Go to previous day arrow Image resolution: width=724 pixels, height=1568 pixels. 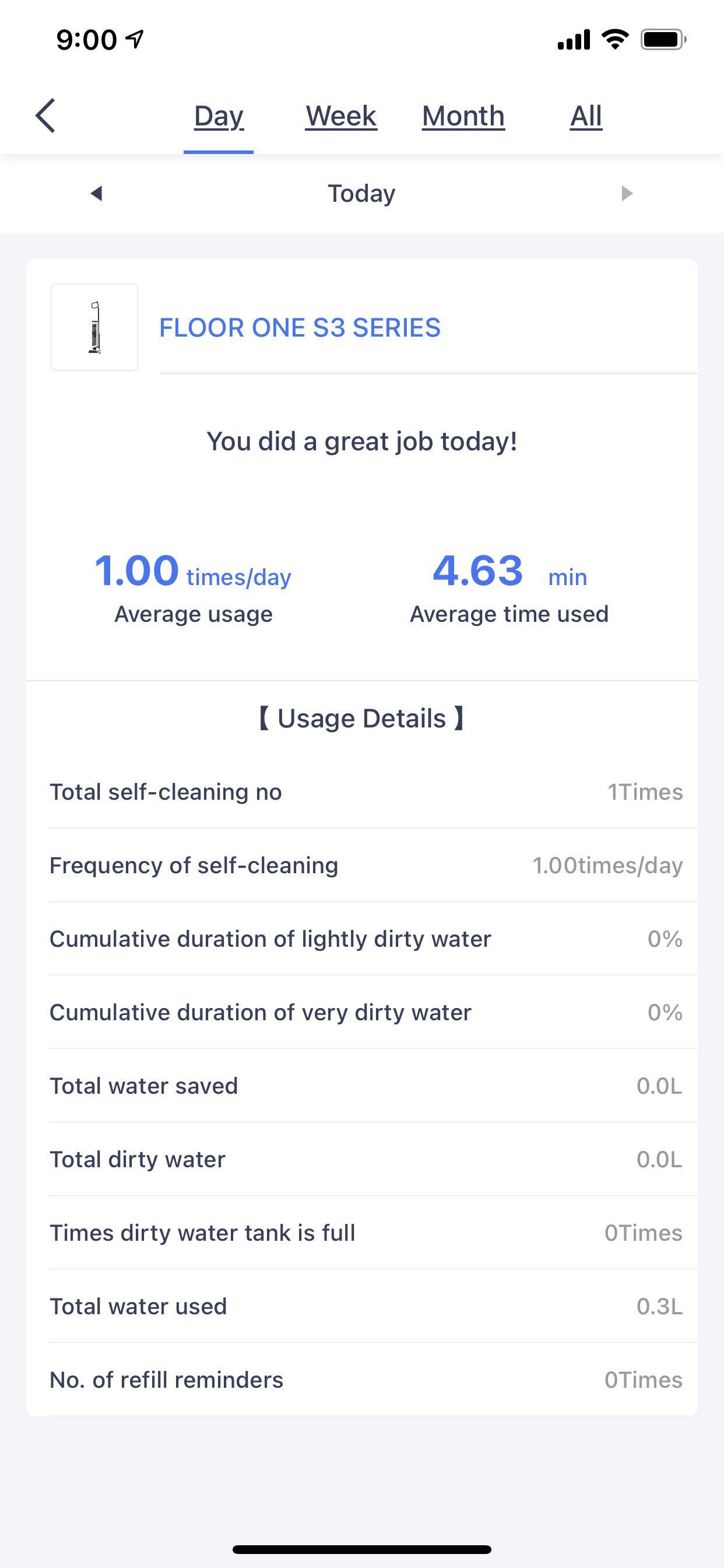coord(96,194)
